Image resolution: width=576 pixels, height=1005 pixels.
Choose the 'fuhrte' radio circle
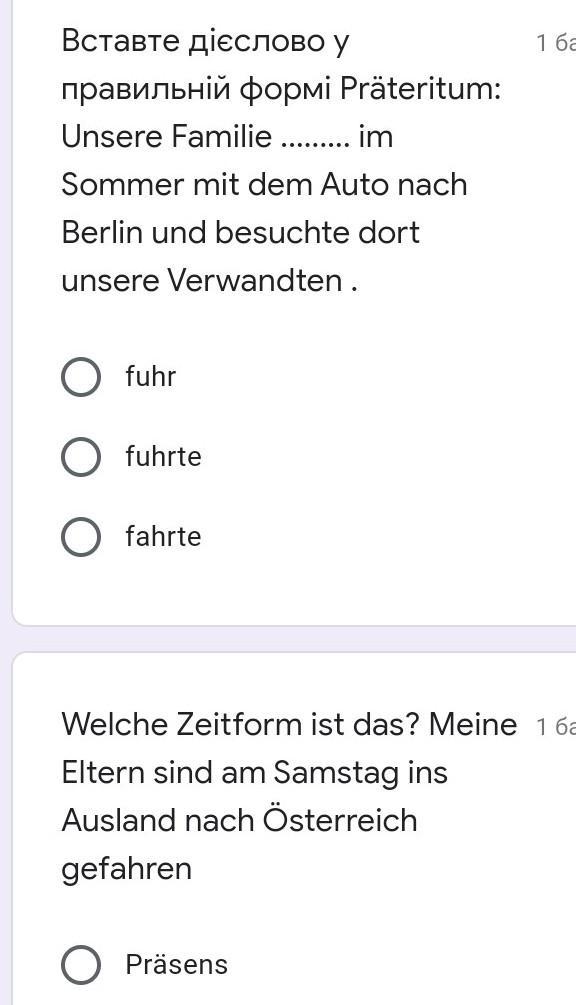(81, 457)
